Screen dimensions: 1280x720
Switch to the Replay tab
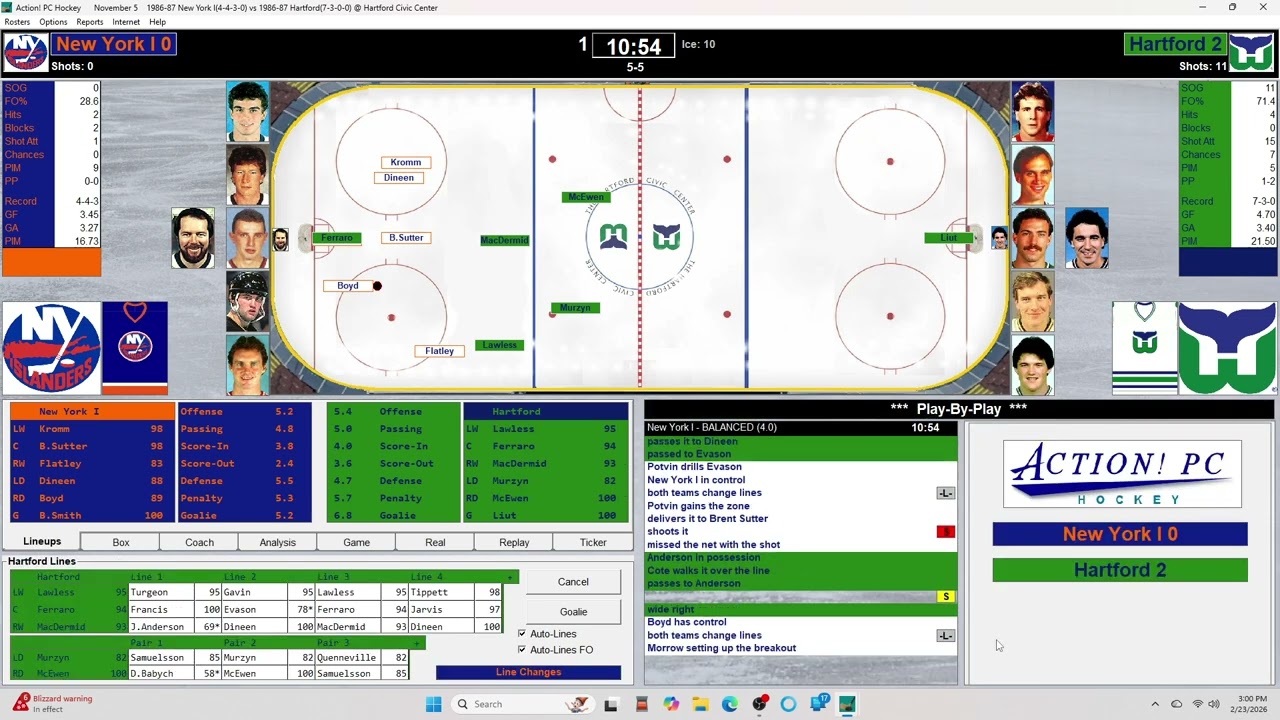(x=514, y=542)
